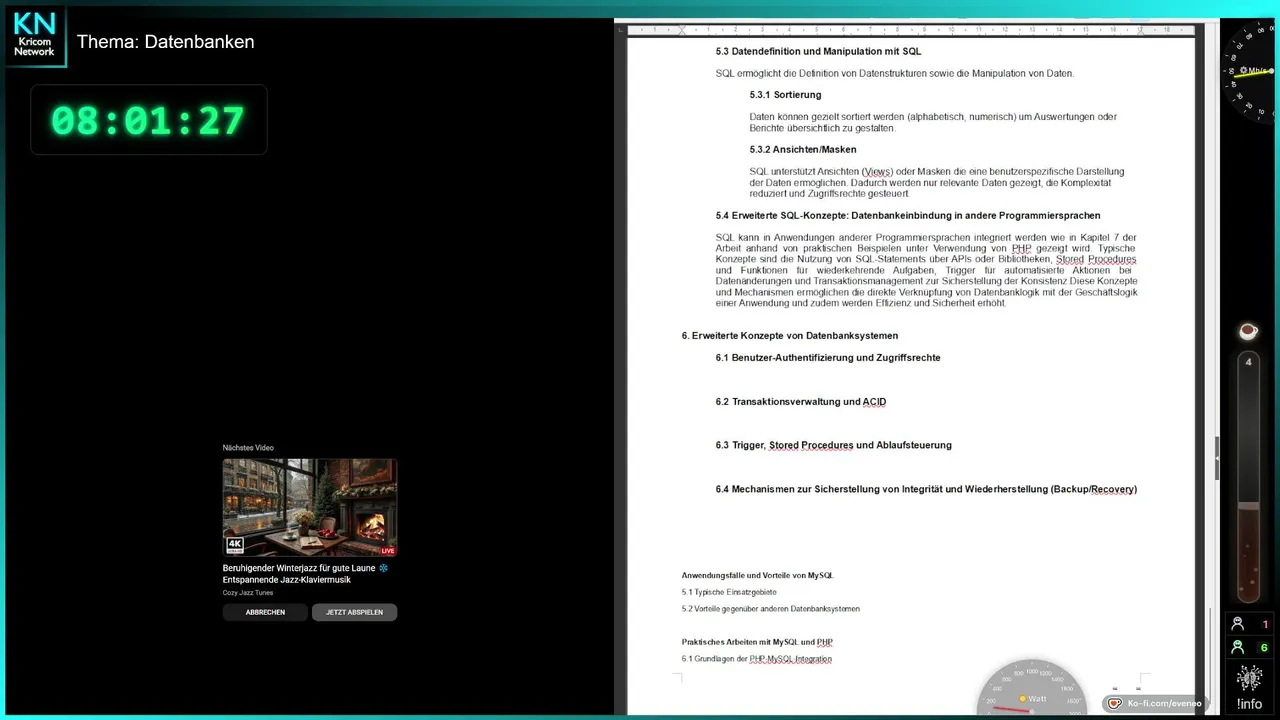Click the snowflake icon after the video title
The width and height of the screenshot is (1280, 720).
(x=383, y=568)
